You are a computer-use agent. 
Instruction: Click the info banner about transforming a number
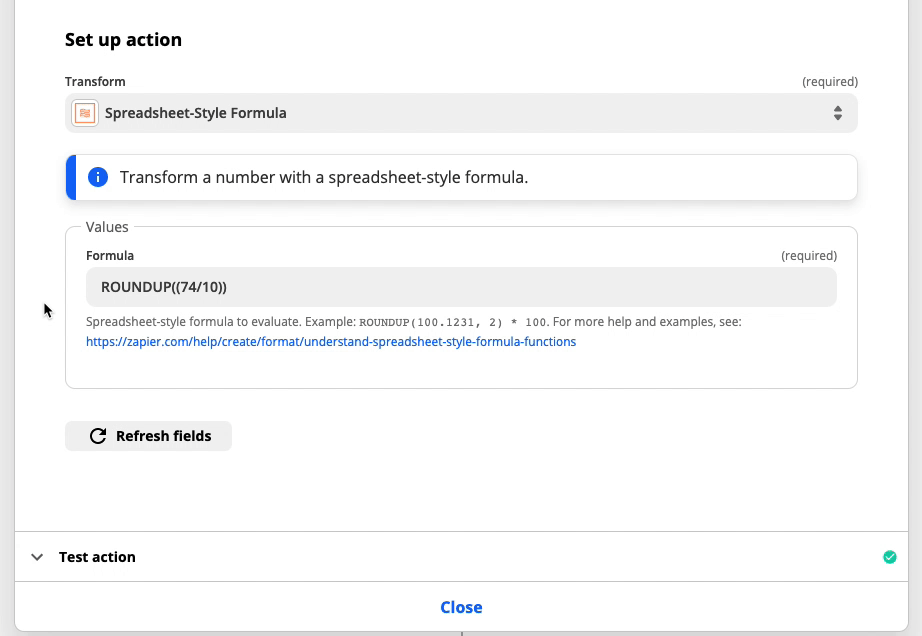click(x=461, y=178)
